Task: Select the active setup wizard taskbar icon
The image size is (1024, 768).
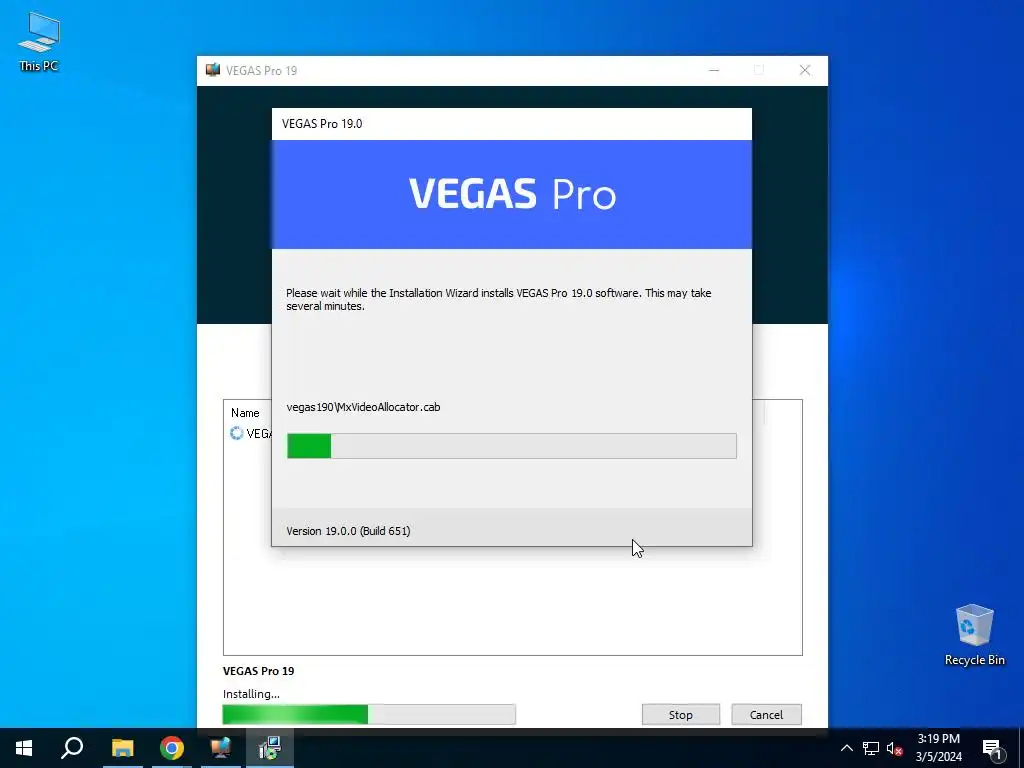Action: [x=270, y=748]
